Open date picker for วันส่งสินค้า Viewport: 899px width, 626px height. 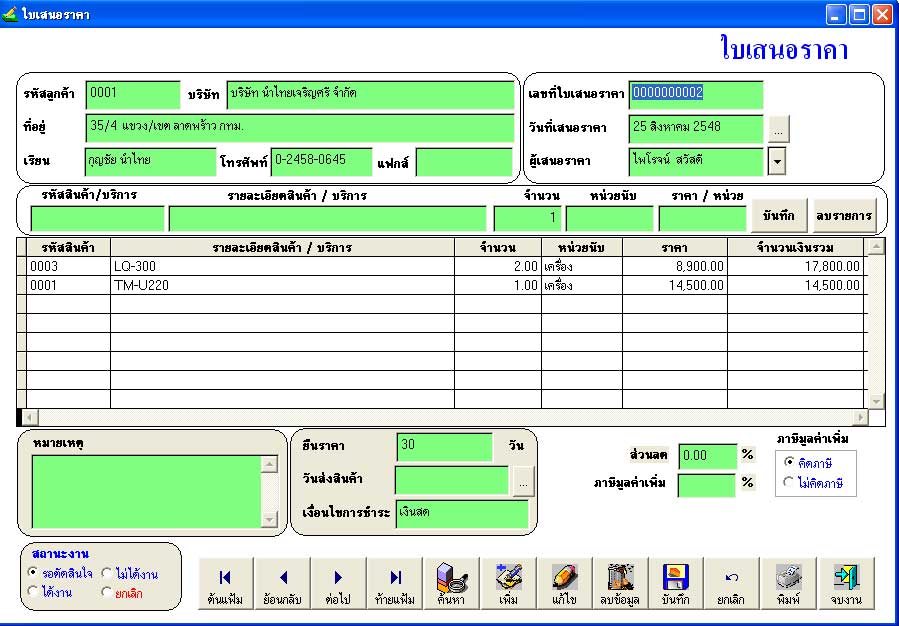click(524, 482)
